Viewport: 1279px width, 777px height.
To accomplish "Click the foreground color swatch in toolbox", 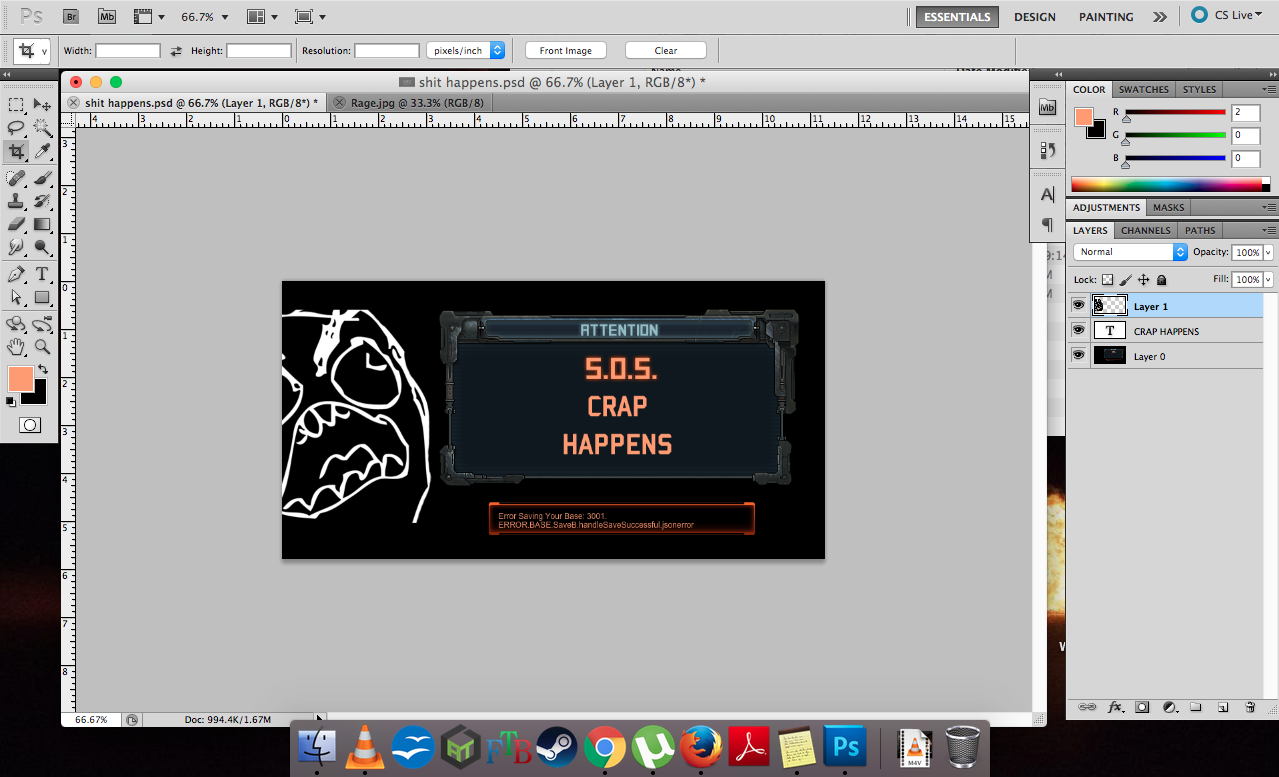I will coord(21,379).
